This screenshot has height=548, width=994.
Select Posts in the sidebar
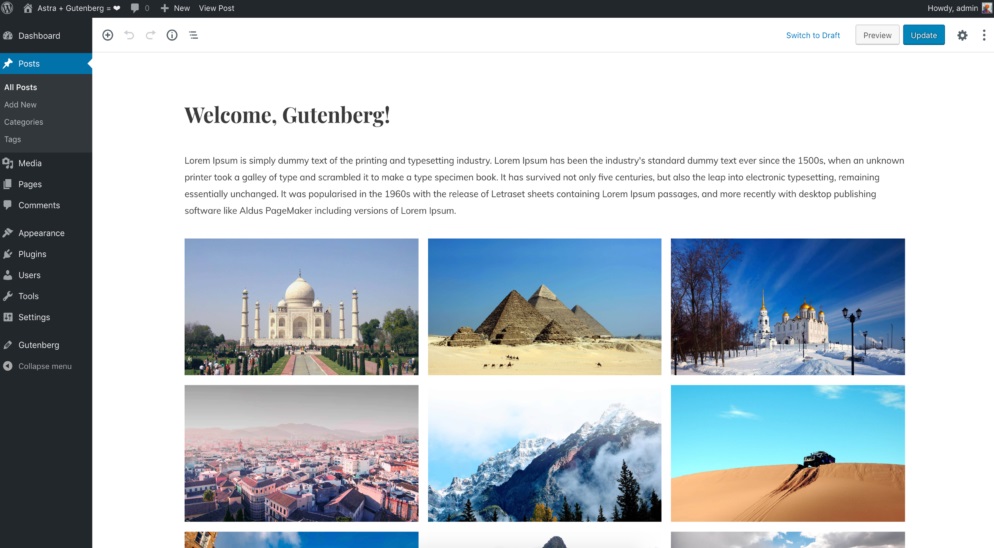(x=46, y=63)
